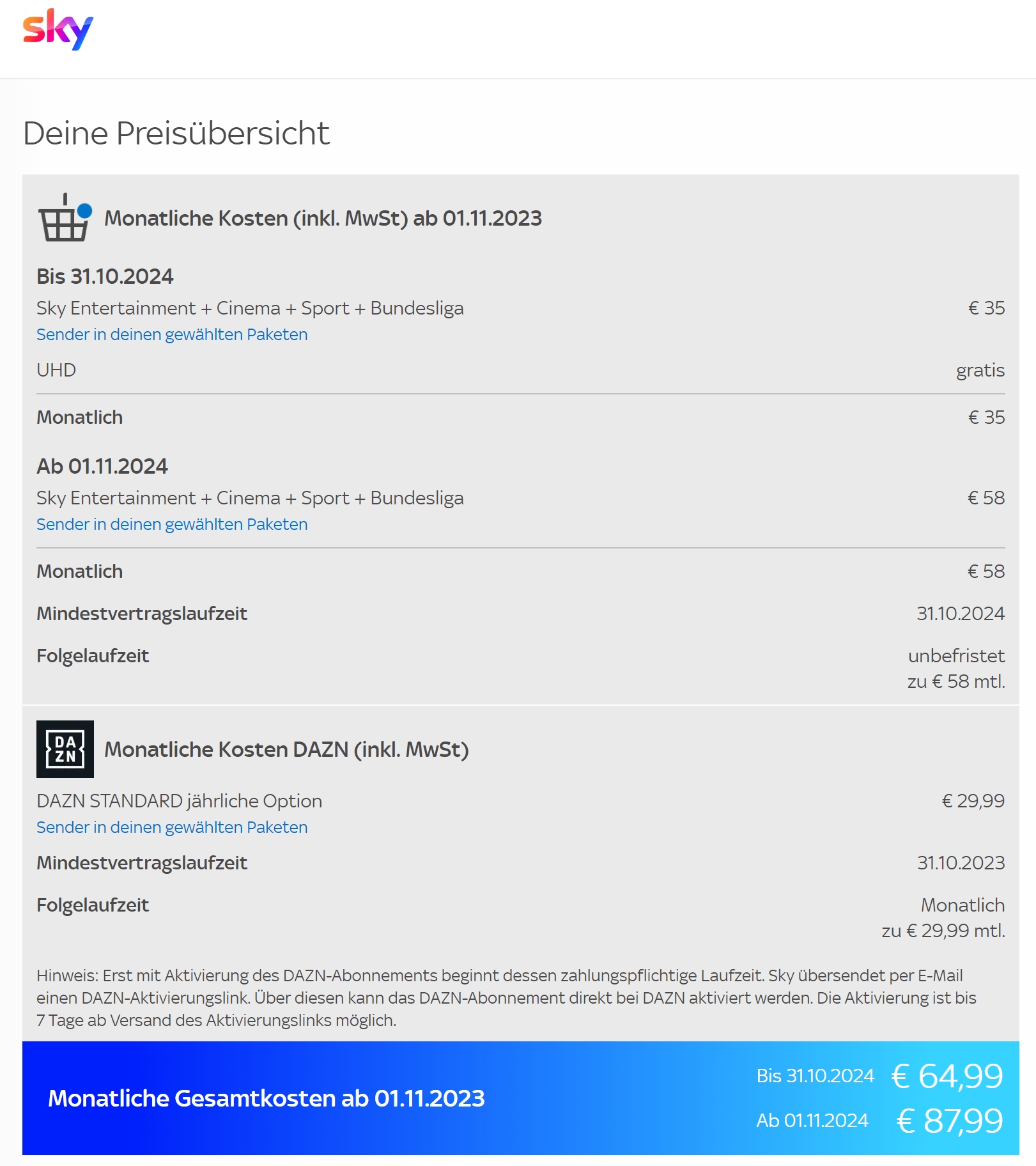Click the Monatliche Kosten DAZN heading

(x=286, y=749)
